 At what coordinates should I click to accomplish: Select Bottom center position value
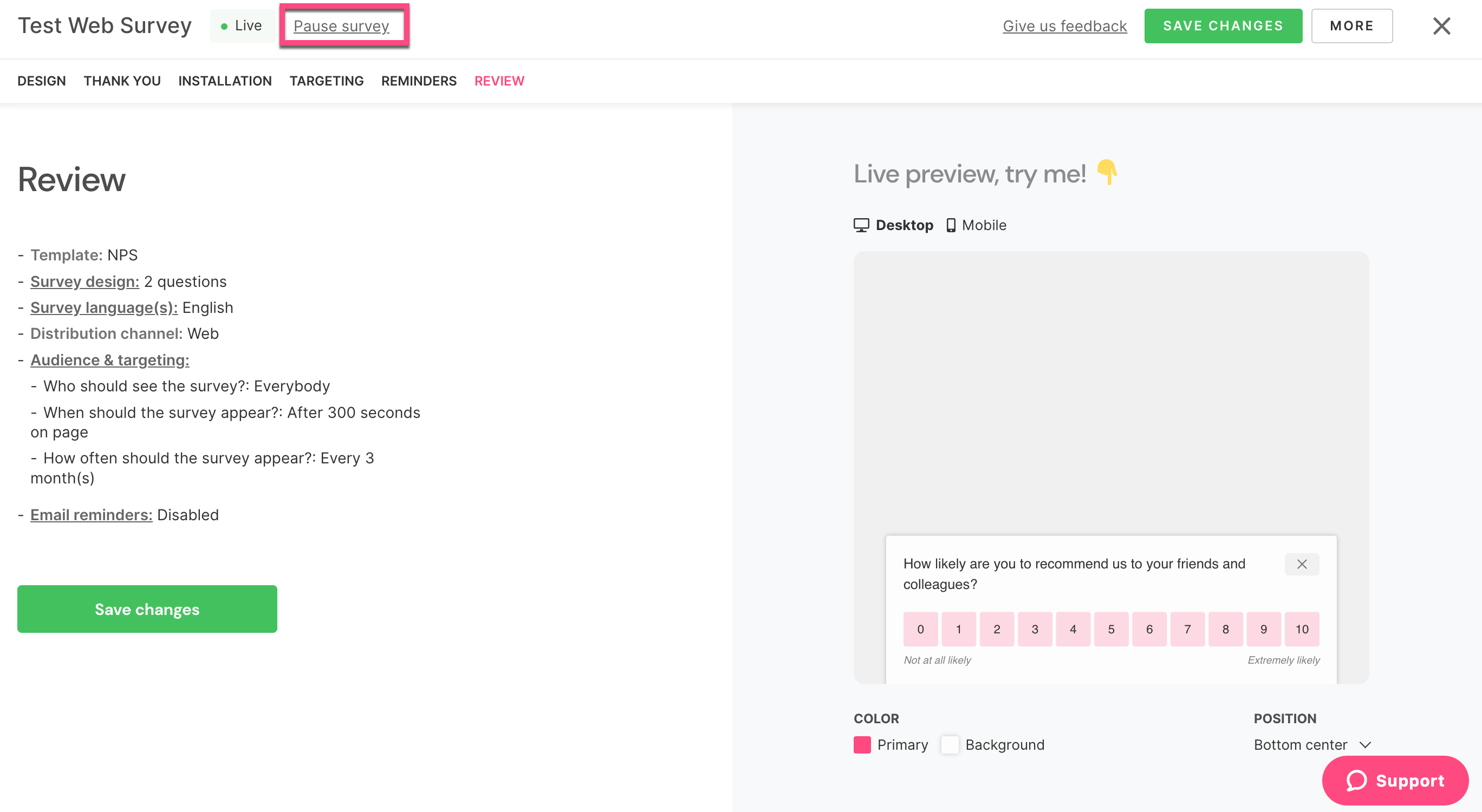[x=1300, y=745]
